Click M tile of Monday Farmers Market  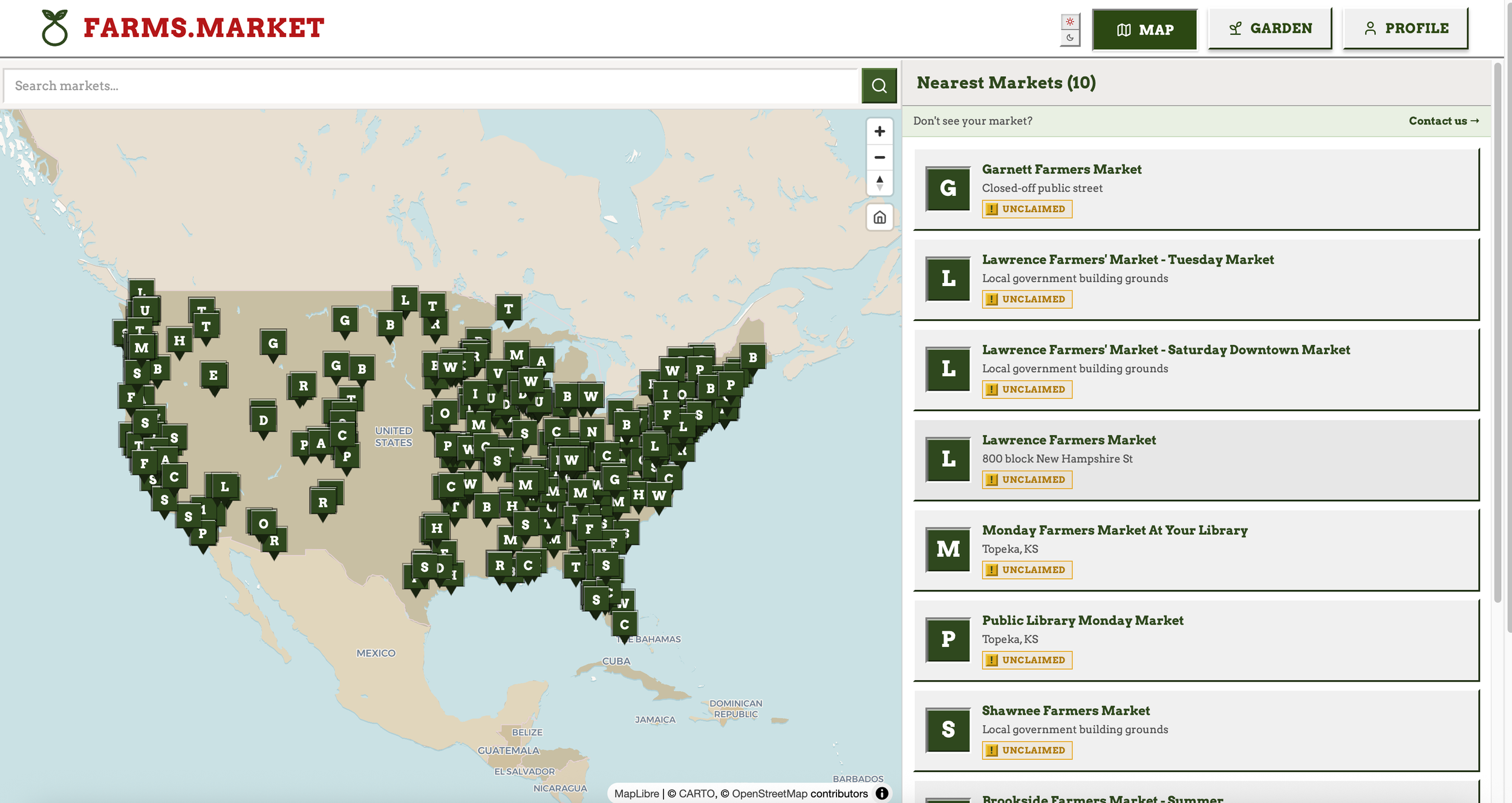click(x=948, y=550)
